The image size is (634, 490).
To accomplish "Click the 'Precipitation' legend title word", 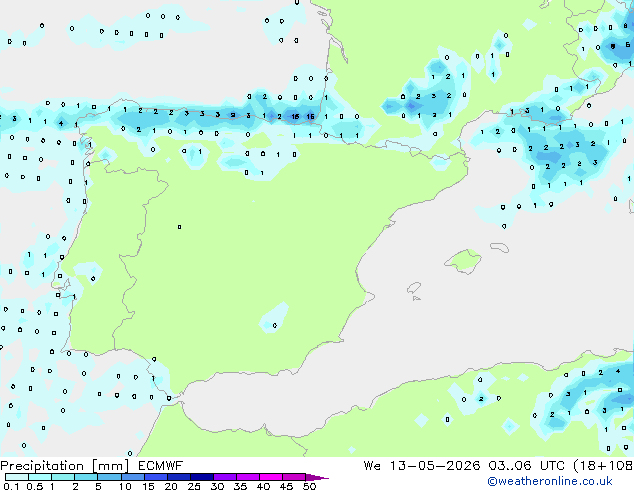I will tap(42, 466).
